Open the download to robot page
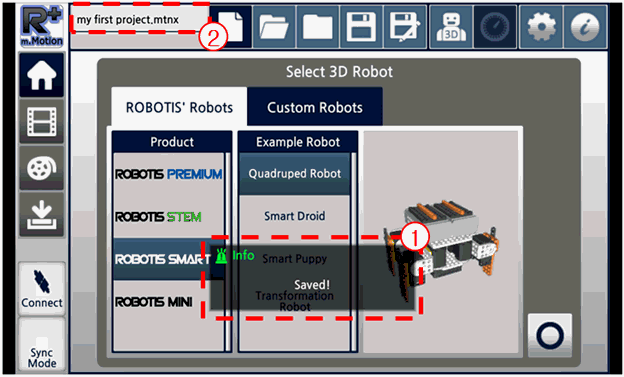624x377 pixels. pyautogui.click(x=41, y=214)
